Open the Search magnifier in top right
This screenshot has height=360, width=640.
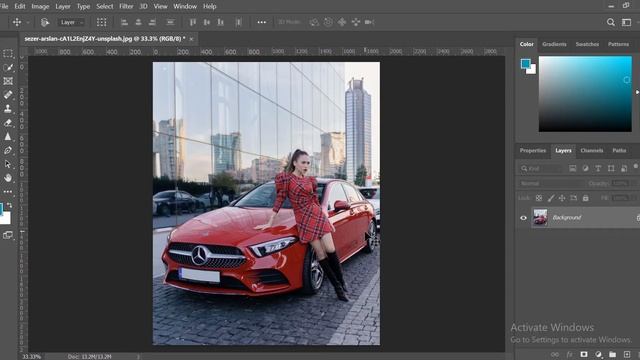pyautogui.click(x=611, y=22)
